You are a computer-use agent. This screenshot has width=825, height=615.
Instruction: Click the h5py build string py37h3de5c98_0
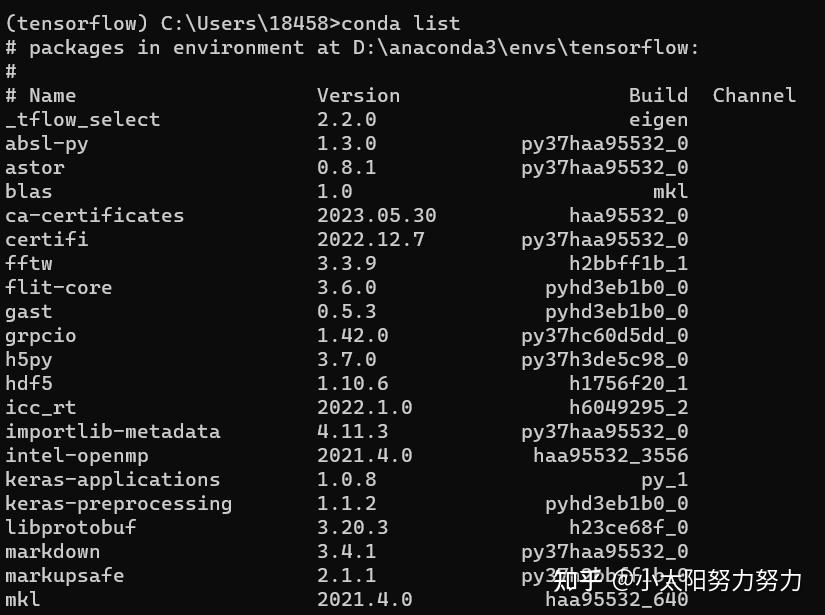(x=605, y=360)
